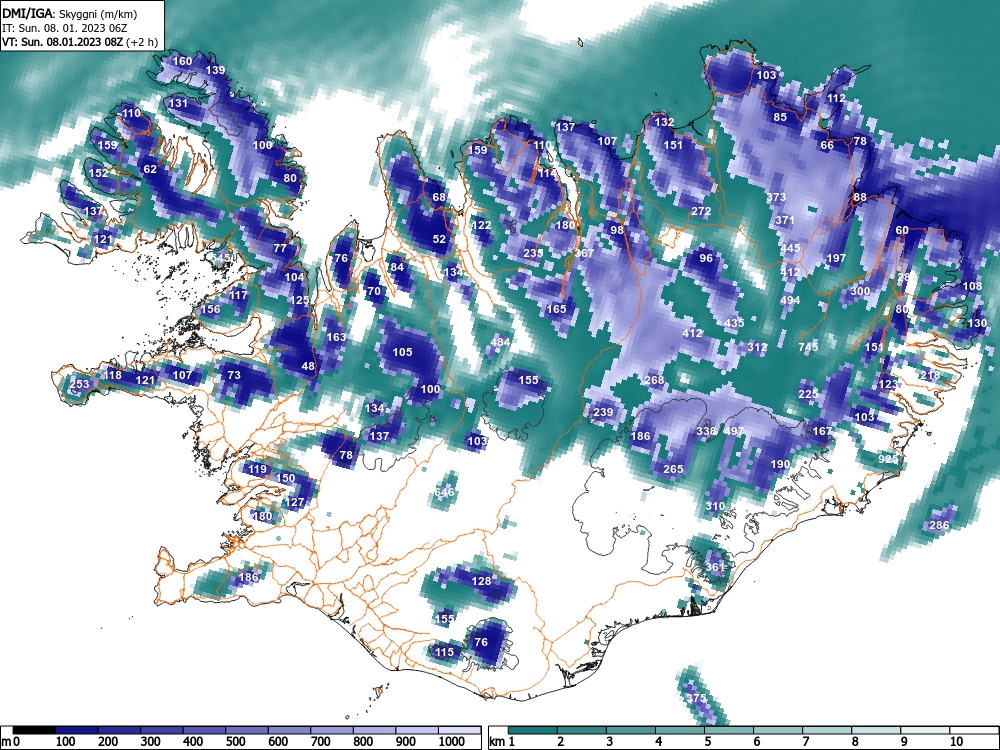
Task: Click the visibility value '197' on the map
Action: pyautogui.click(x=836, y=258)
